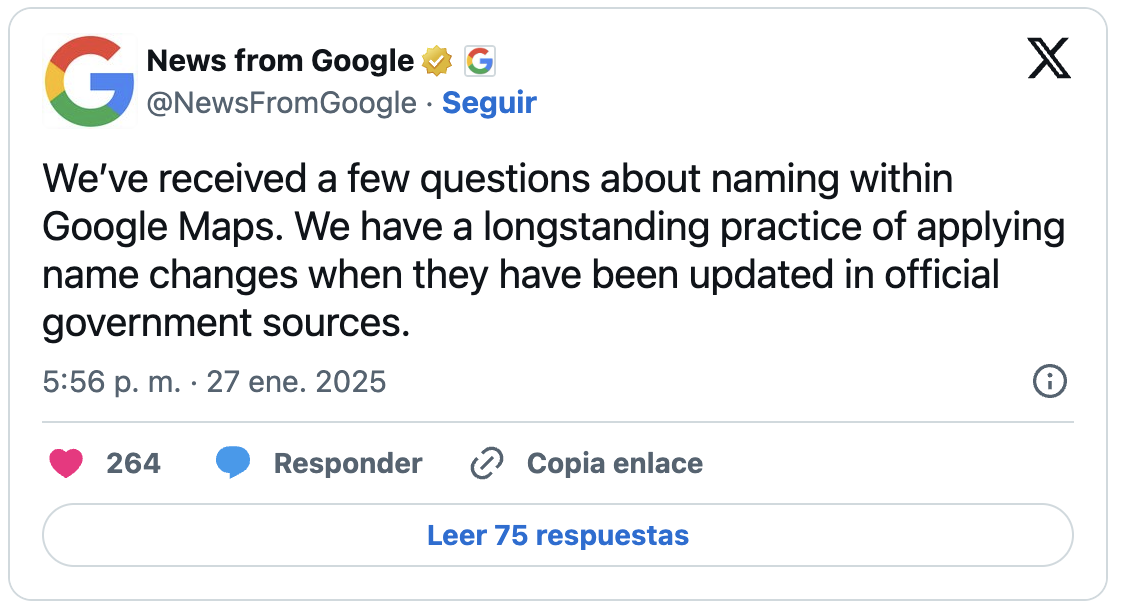The width and height of the screenshot is (1130, 604).
Task: Open the X logo link
Action: 1049,58
